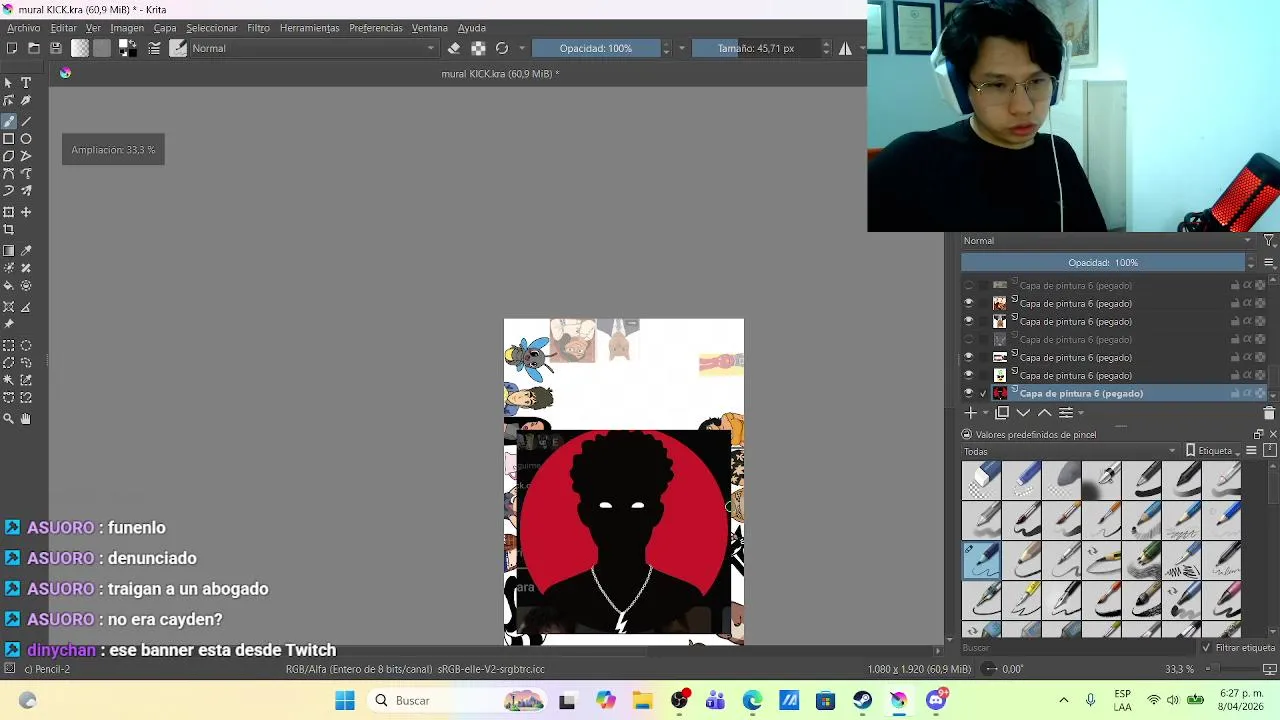Open the layers panel hamburger options menu
This screenshot has height=720, width=1280.
tap(1269, 263)
